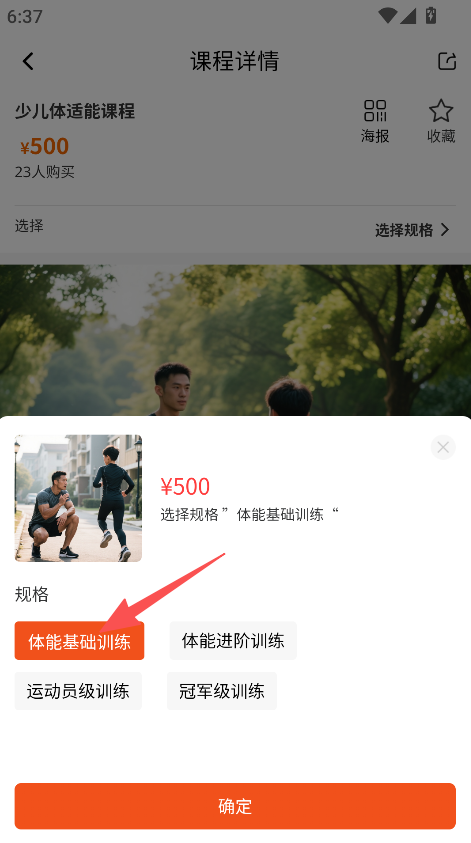
Task: Tap the 选择 row label
Action: (29, 226)
